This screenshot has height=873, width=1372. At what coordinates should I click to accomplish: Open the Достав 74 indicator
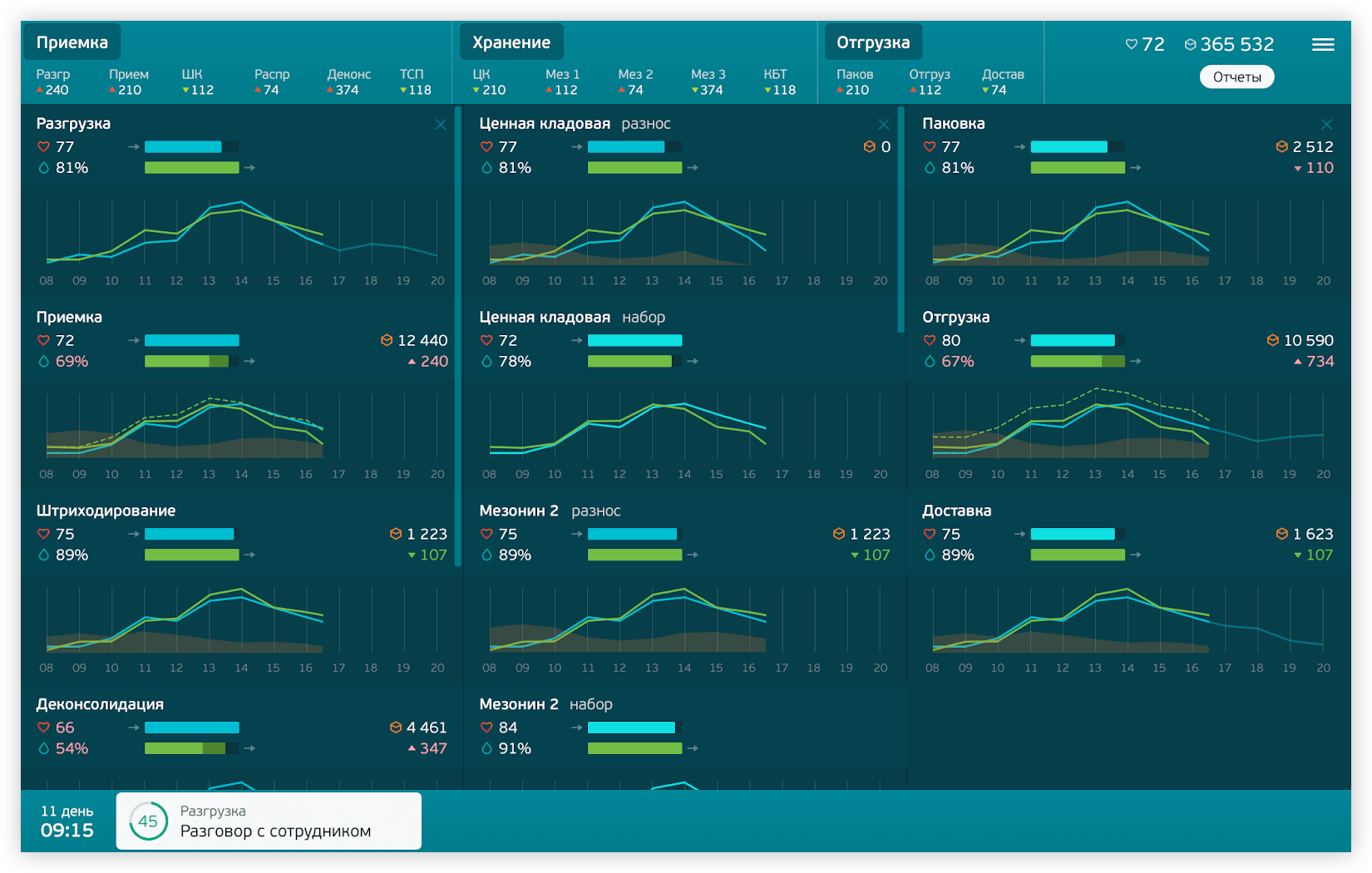point(1002,81)
